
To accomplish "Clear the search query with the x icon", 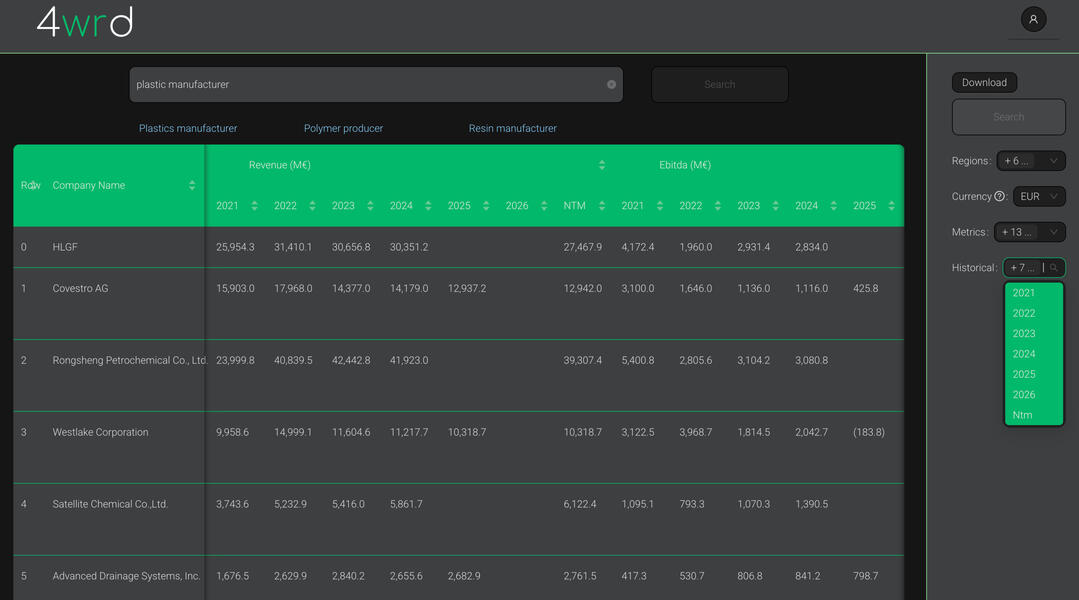I will coord(611,84).
